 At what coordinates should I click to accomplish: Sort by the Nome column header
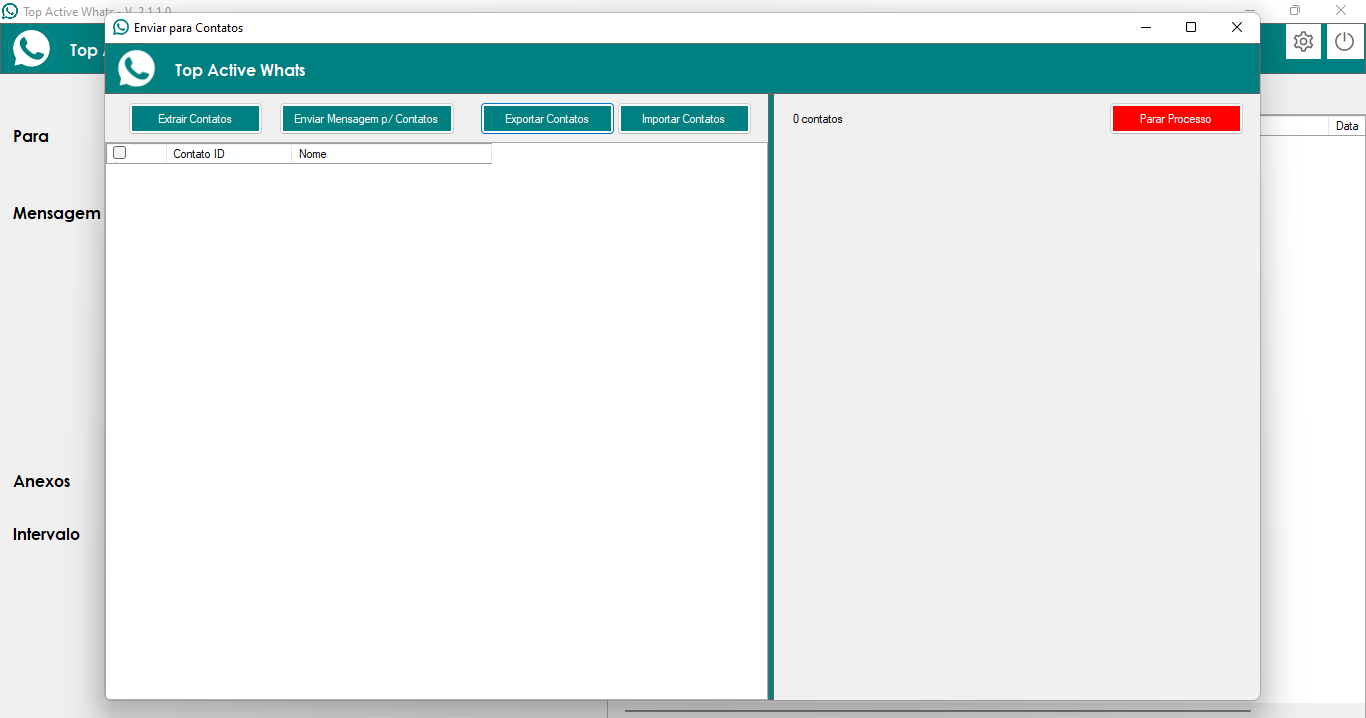click(x=391, y=154)
